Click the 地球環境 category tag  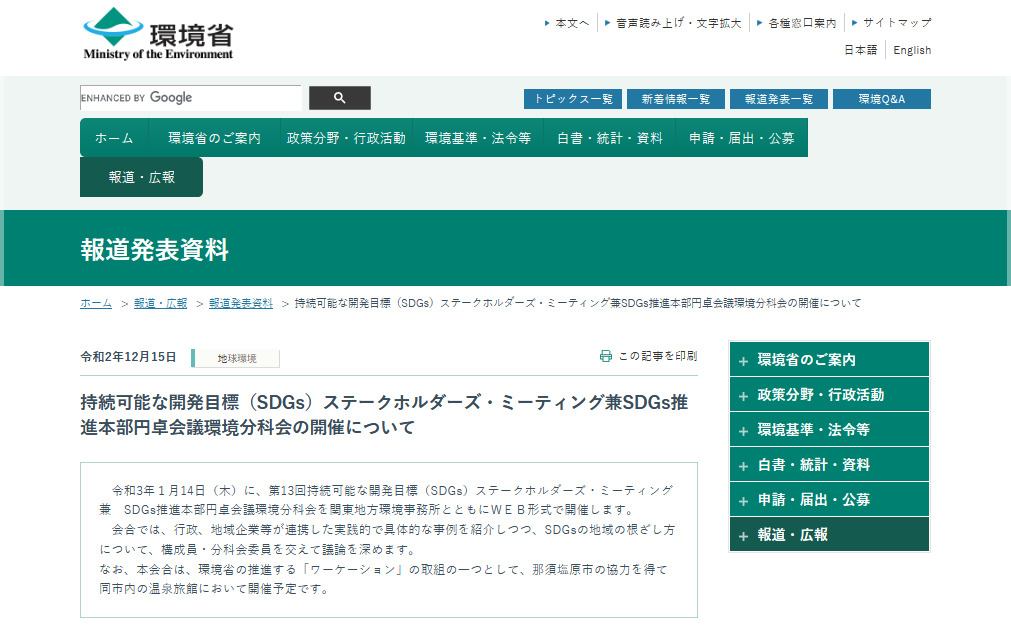(237, 358)
